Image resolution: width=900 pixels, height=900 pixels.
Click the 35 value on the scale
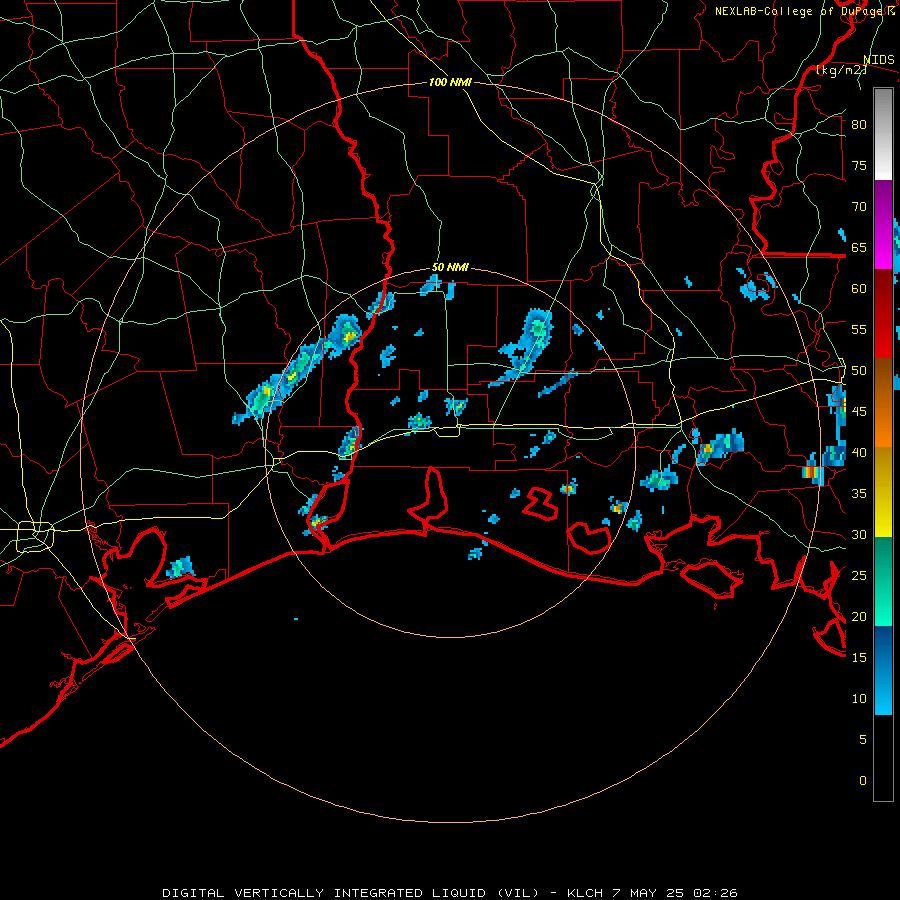pyautogui.click(x=859, y=494)
